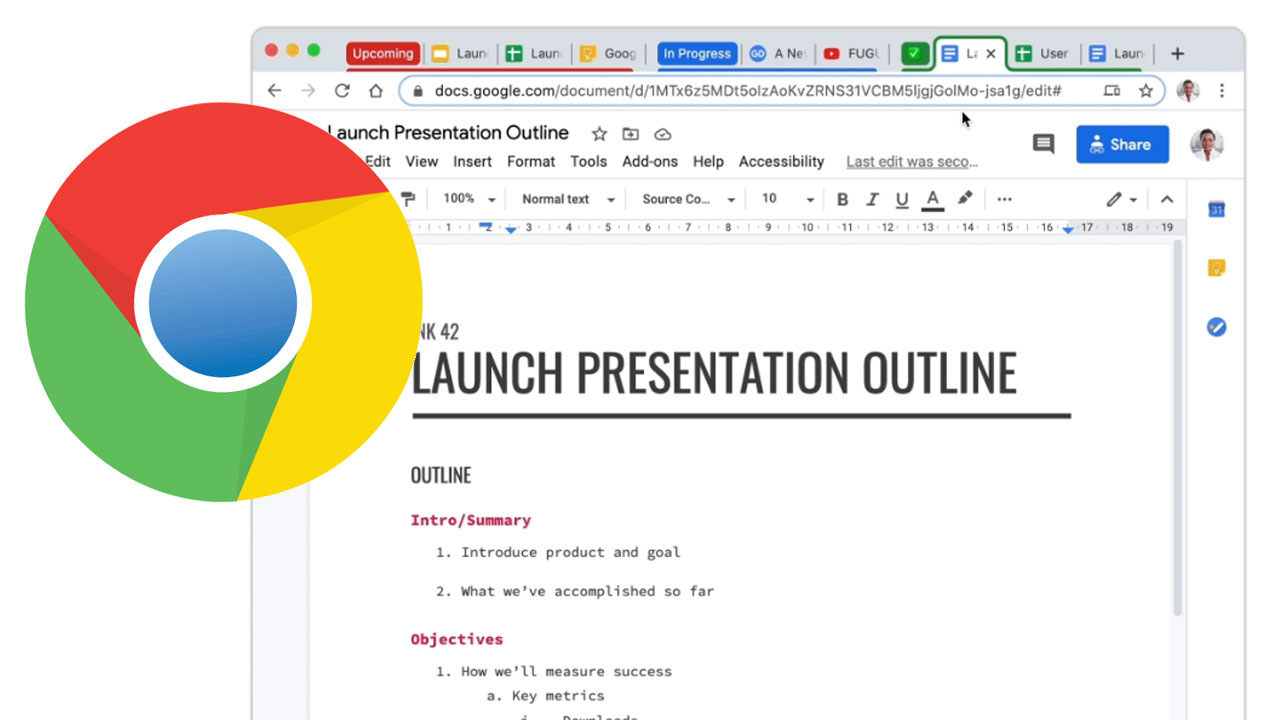Open the text color A control

point(933,199)
